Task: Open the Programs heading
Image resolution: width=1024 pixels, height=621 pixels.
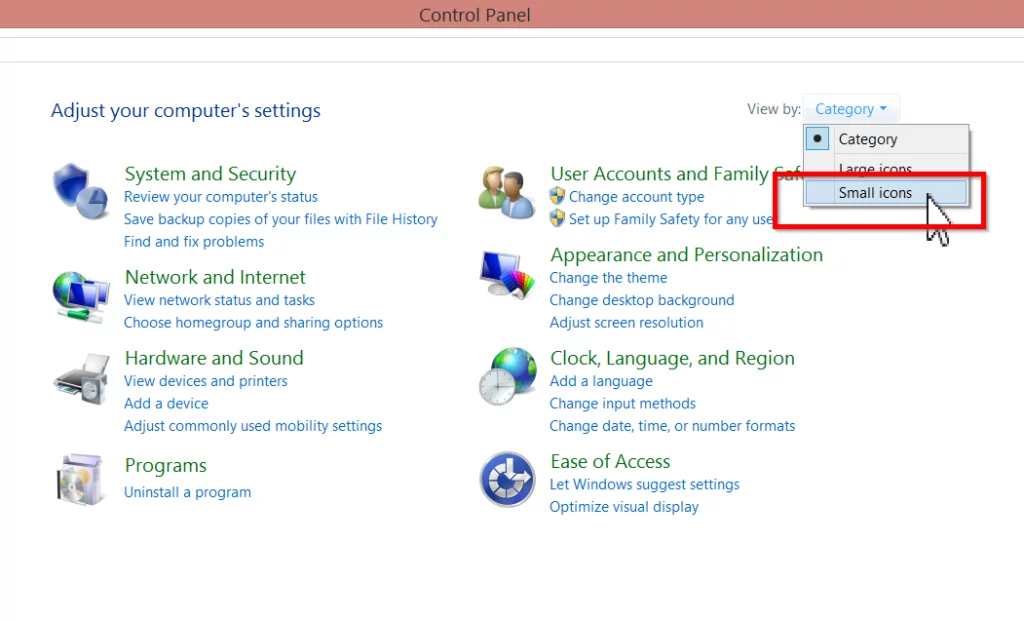Action: (165, 466)
